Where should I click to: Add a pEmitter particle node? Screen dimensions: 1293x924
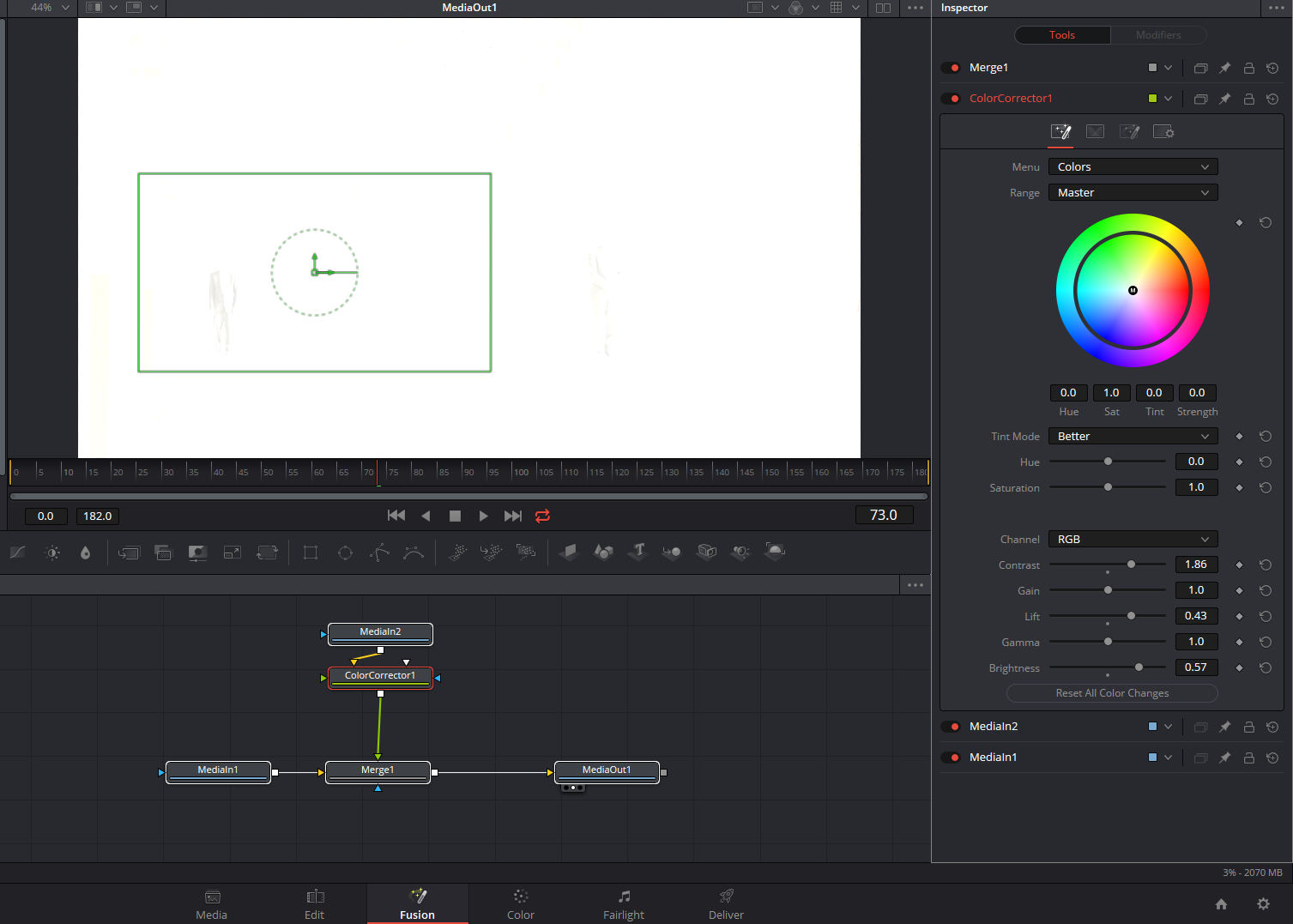tap(458, 553)
